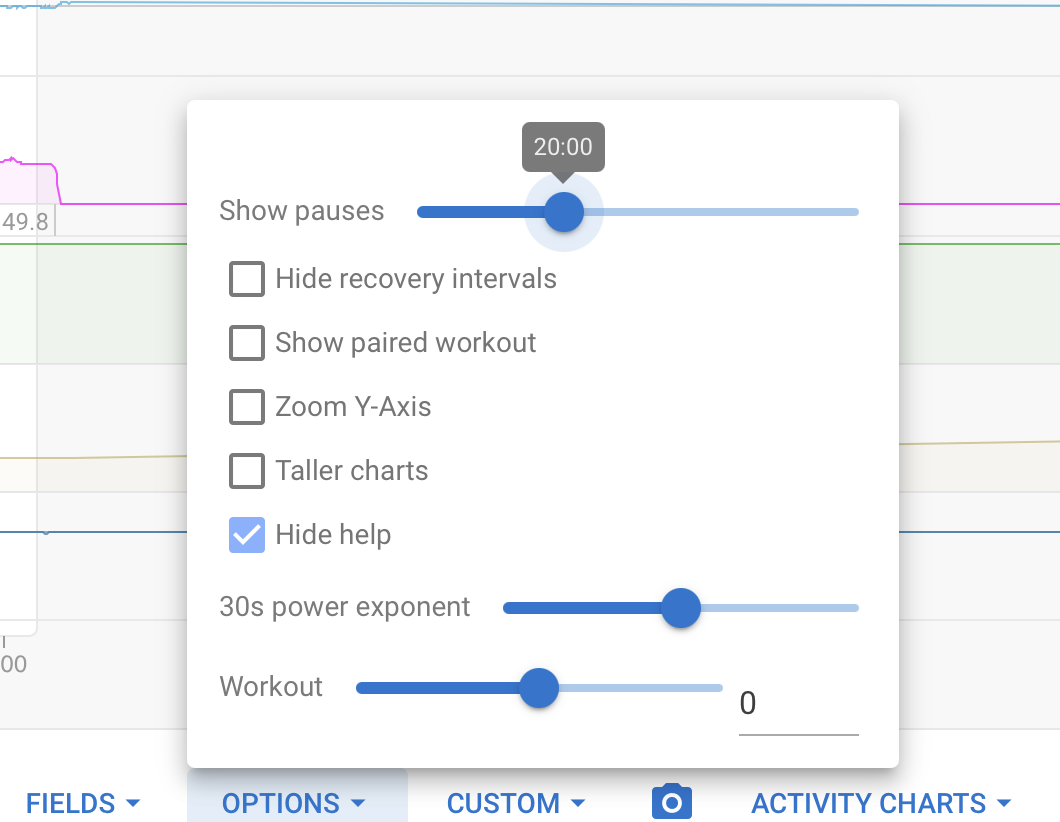Check the Show paired workout box
This screenshot has height=822, width=1060.
pyautogui.click(x=247, y=343)
